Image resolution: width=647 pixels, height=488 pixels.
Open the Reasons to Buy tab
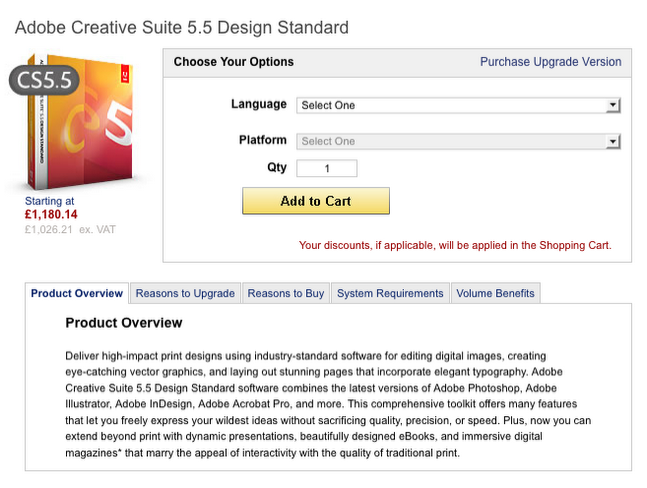(x=286, y=293)
